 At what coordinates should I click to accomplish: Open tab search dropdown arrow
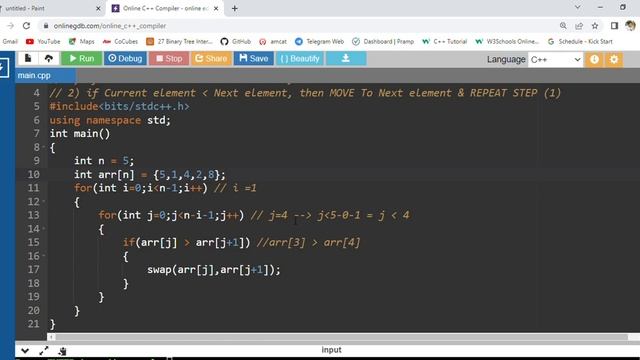pos(578,7)
